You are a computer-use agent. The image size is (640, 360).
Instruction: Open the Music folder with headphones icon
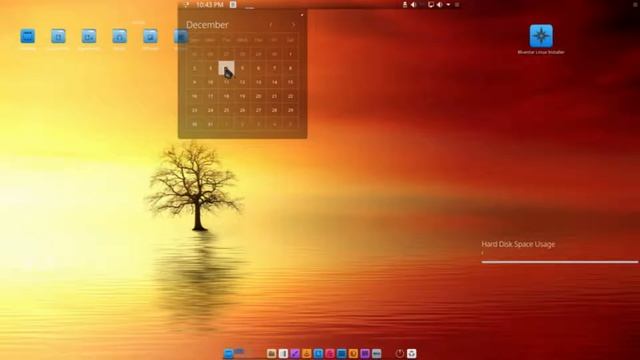120,36
